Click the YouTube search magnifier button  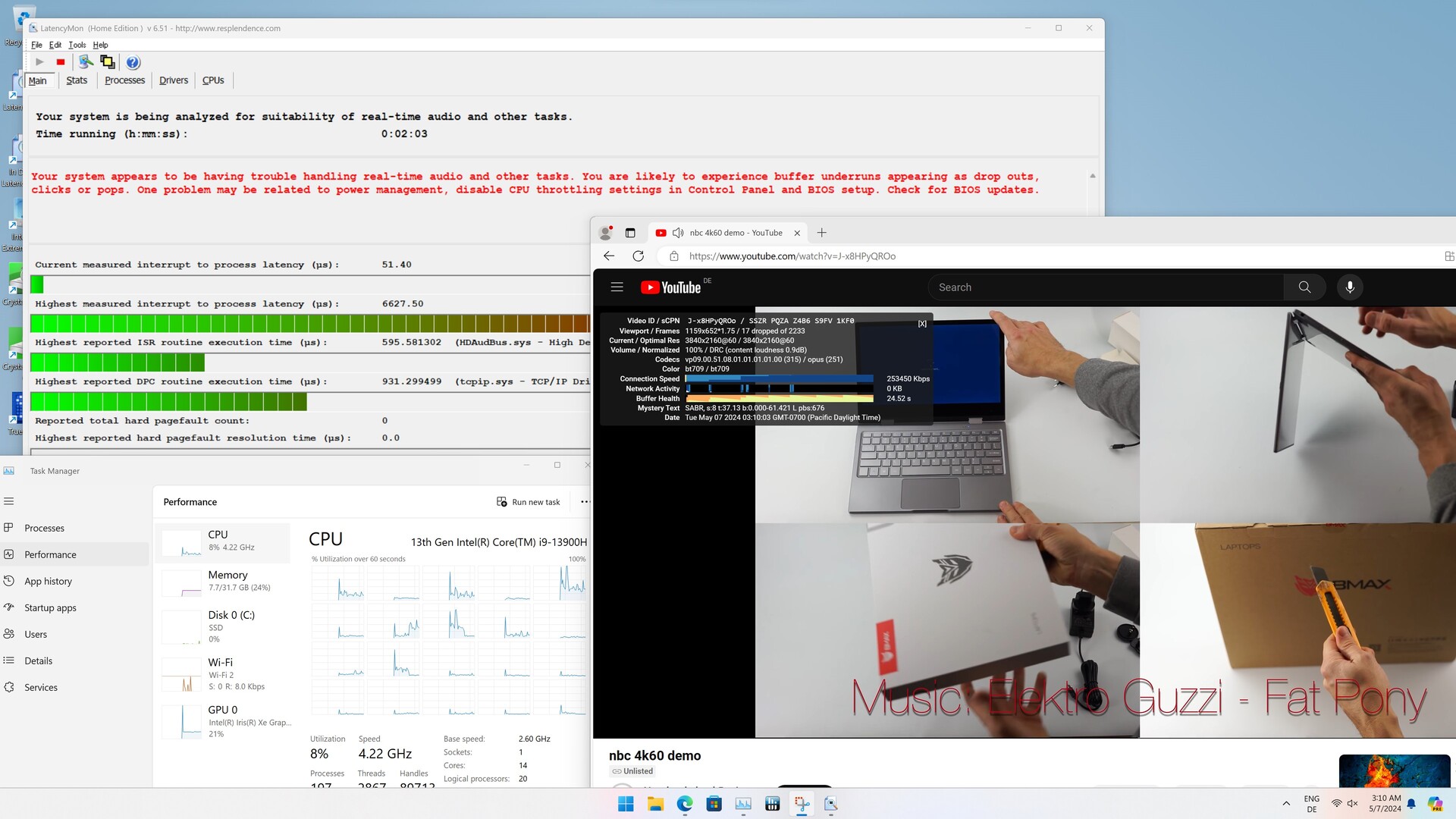pos(1304,287)
